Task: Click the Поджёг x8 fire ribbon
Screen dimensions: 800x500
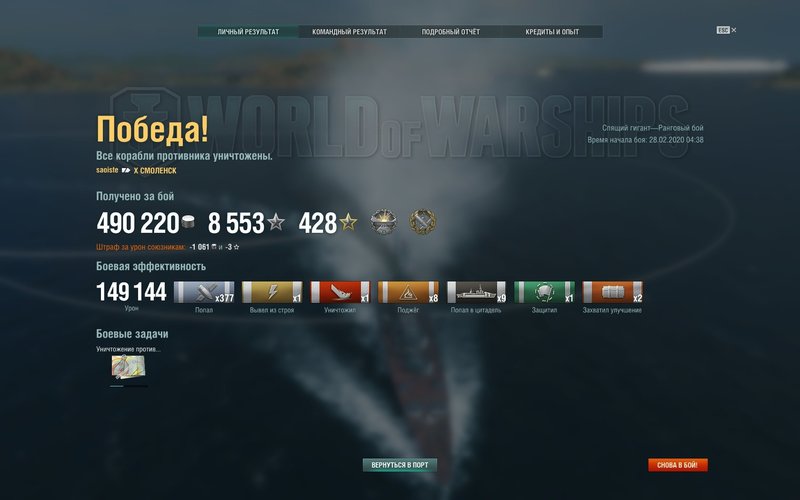Action: coord(408,292)
